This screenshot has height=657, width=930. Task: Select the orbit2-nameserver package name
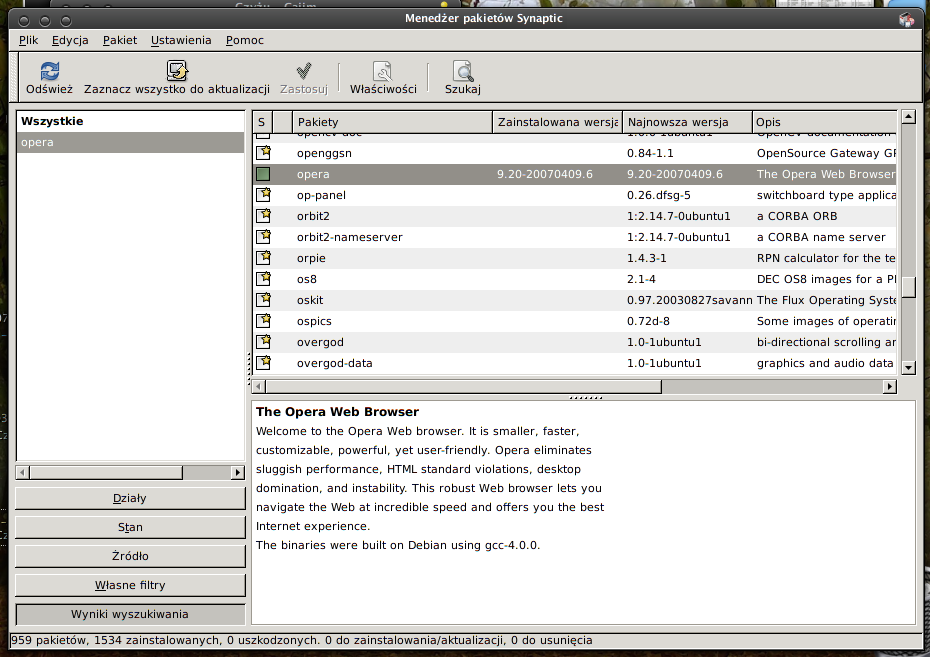tap(349, 237)
